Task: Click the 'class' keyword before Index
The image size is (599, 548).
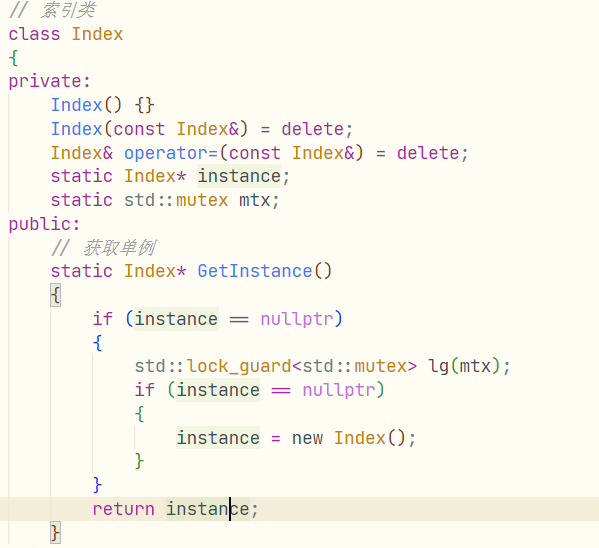Action: pyautogui.click(x=34, y=34)
